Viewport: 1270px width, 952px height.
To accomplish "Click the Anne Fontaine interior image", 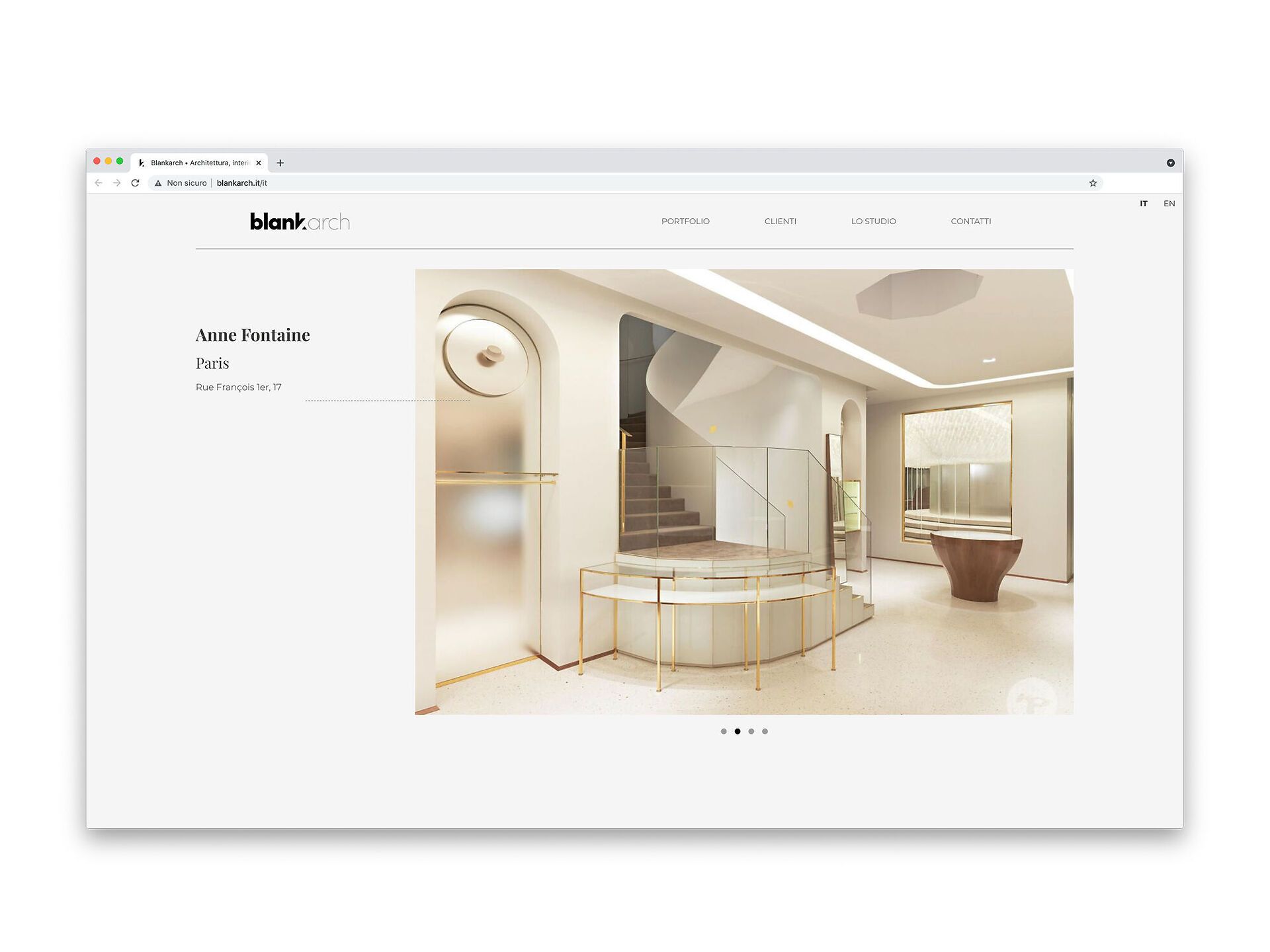I will [x=744, y=491].
